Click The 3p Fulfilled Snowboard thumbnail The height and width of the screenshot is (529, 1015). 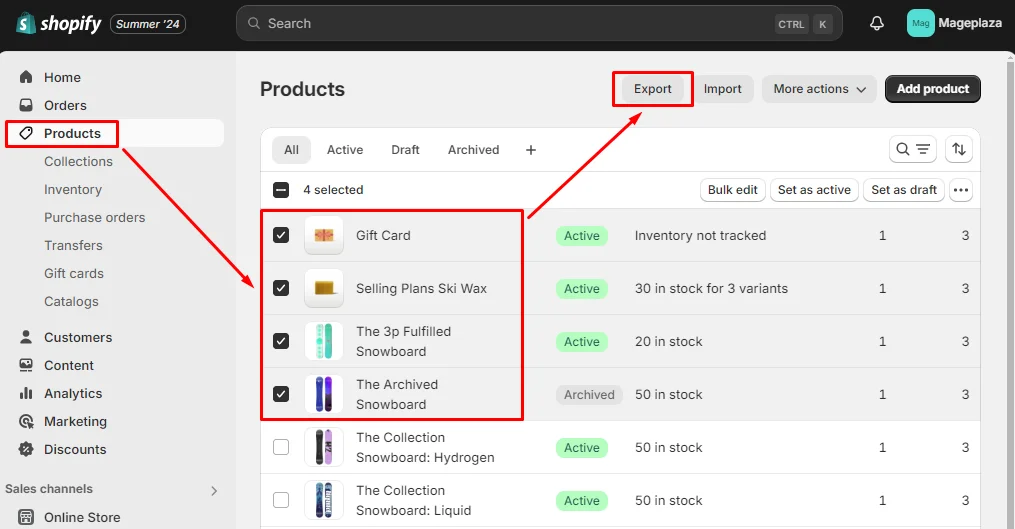324,341
